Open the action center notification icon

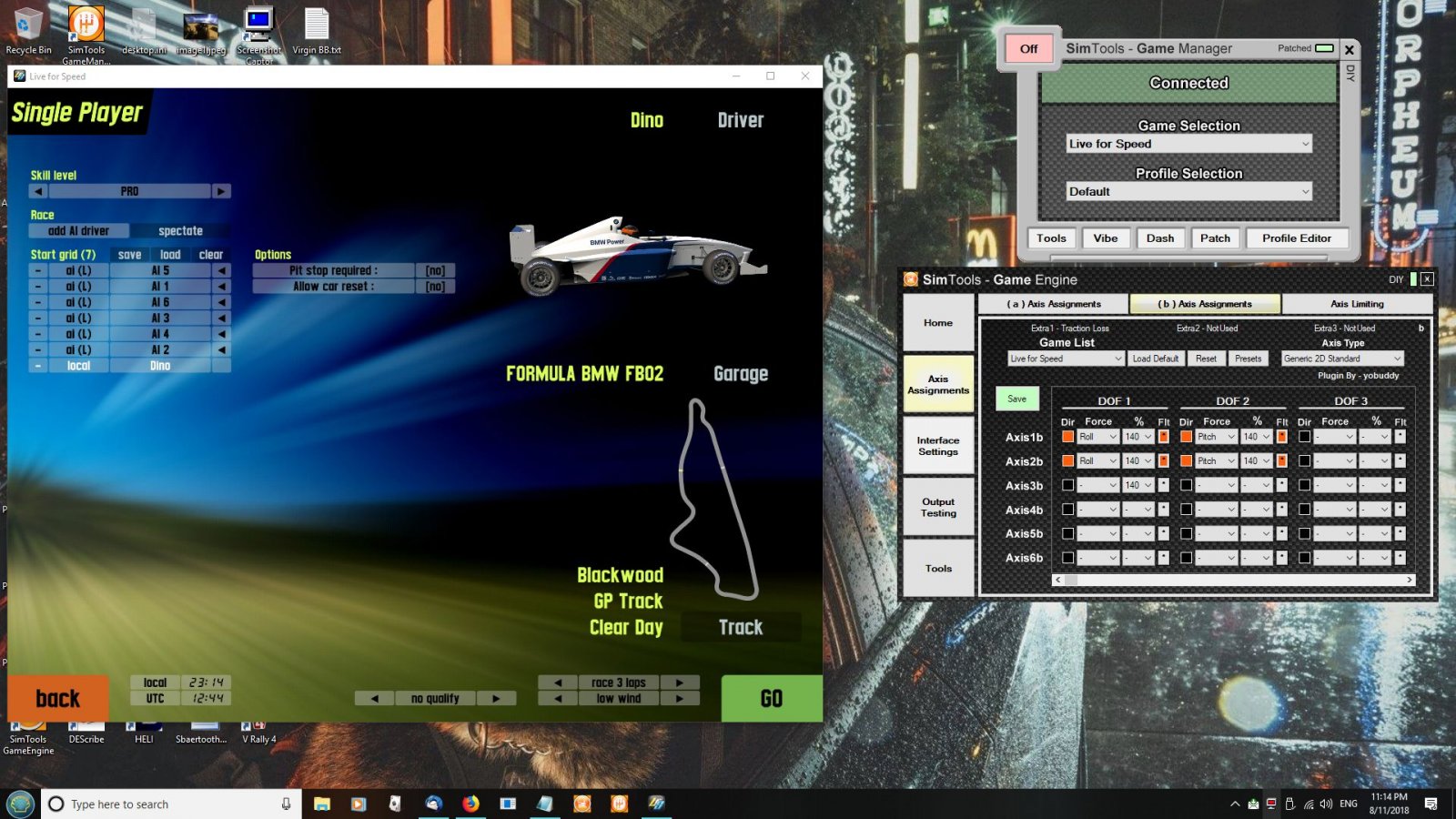pyautogui.click(x=1431, y=804)
